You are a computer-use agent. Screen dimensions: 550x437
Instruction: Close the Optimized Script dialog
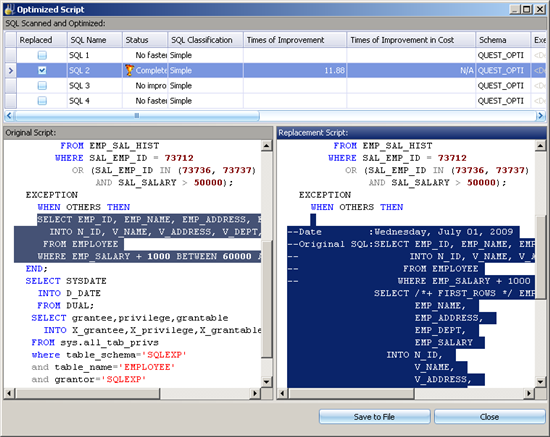click(490, 417)
